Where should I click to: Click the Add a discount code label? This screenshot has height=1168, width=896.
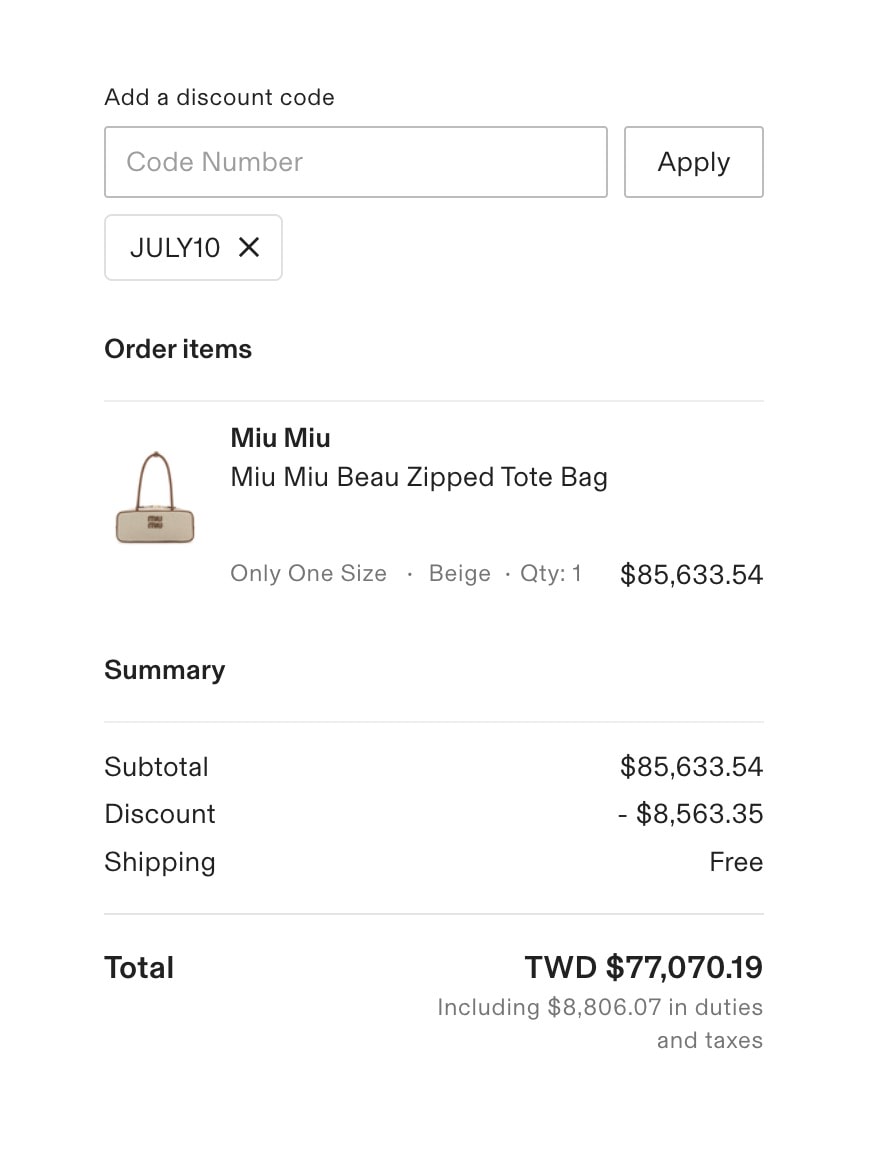(219, 97)
